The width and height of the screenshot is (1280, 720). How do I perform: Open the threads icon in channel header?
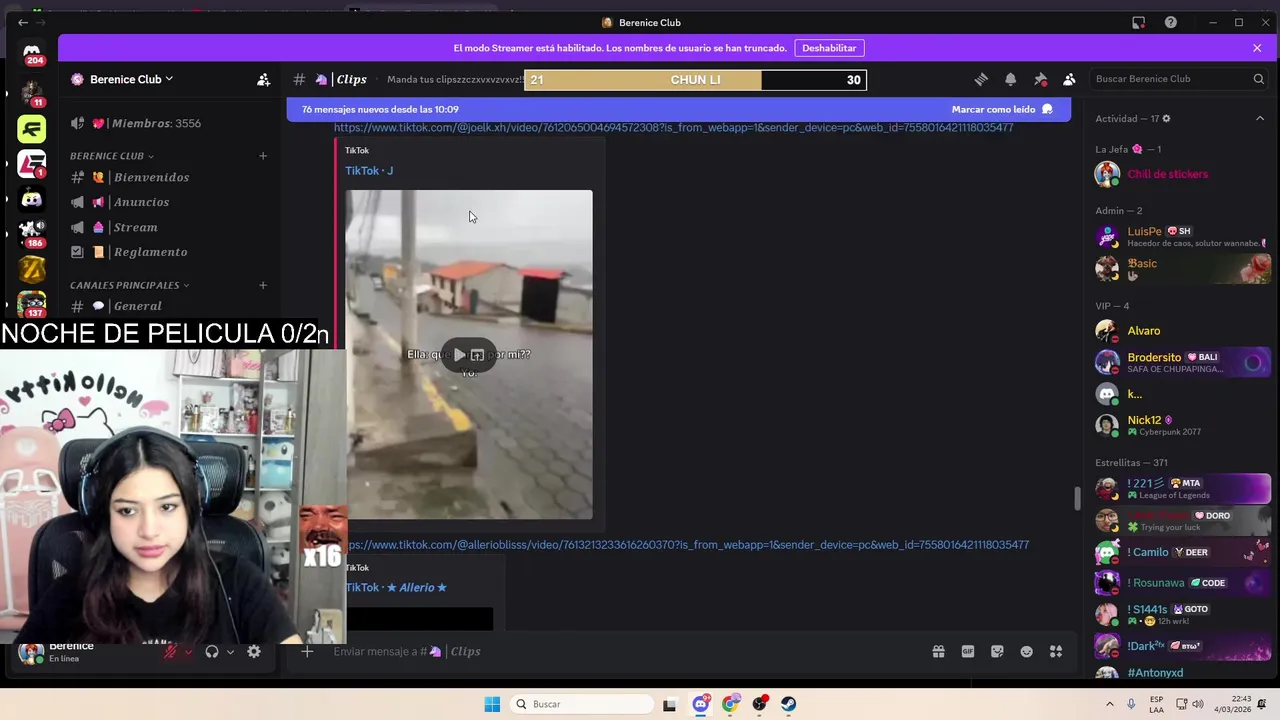[x=981, y=79]
